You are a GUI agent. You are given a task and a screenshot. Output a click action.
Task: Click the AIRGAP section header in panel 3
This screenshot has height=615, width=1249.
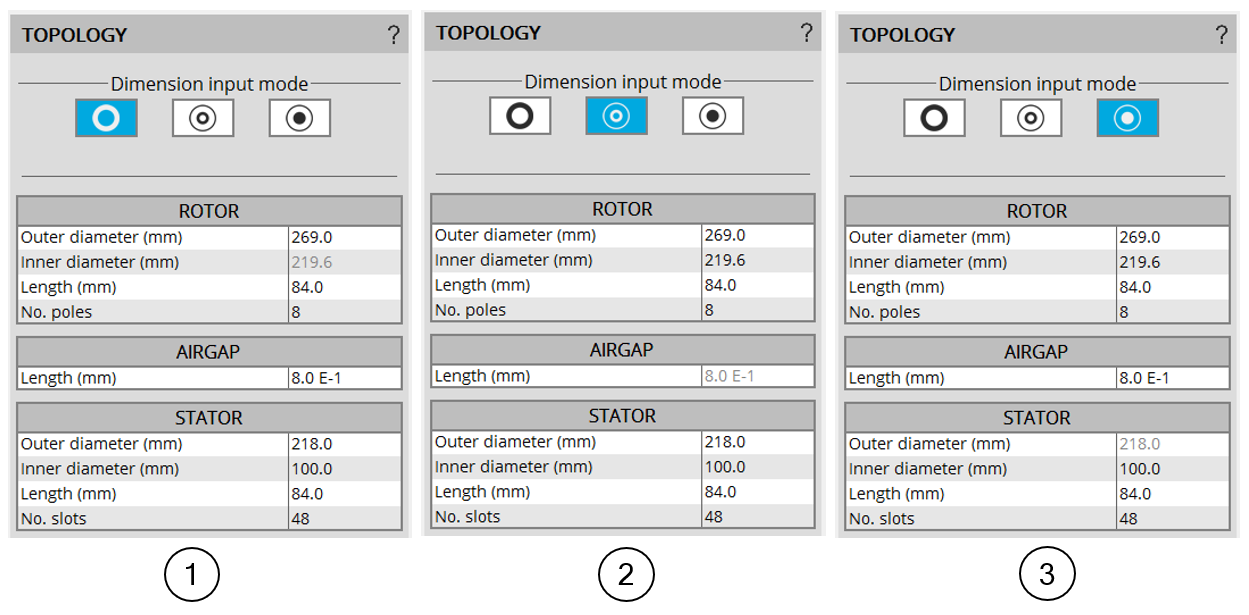[x=1036, y=352]
